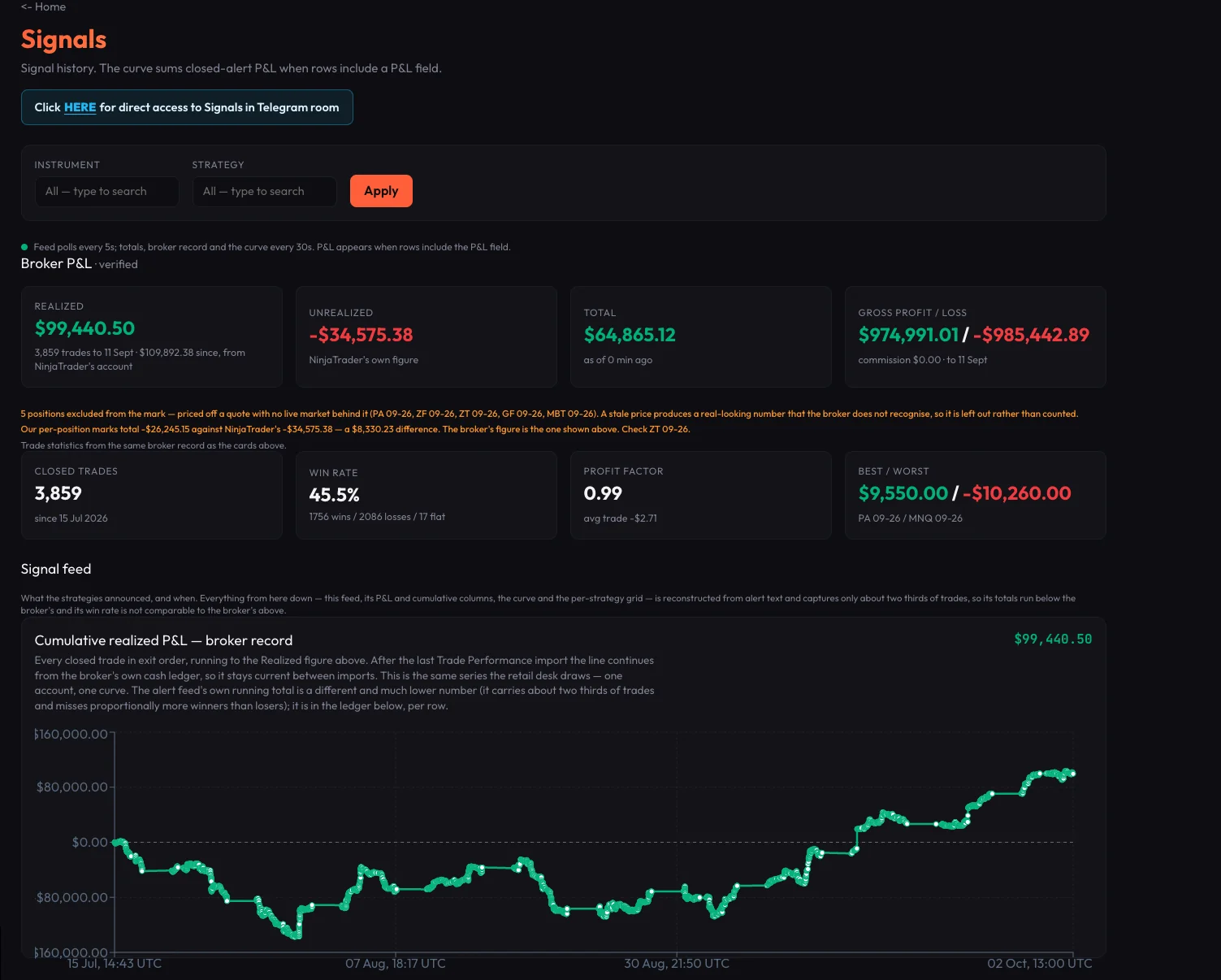Click the 'as of 0 min ago' note
The image size is (1221, 980).
618,360
